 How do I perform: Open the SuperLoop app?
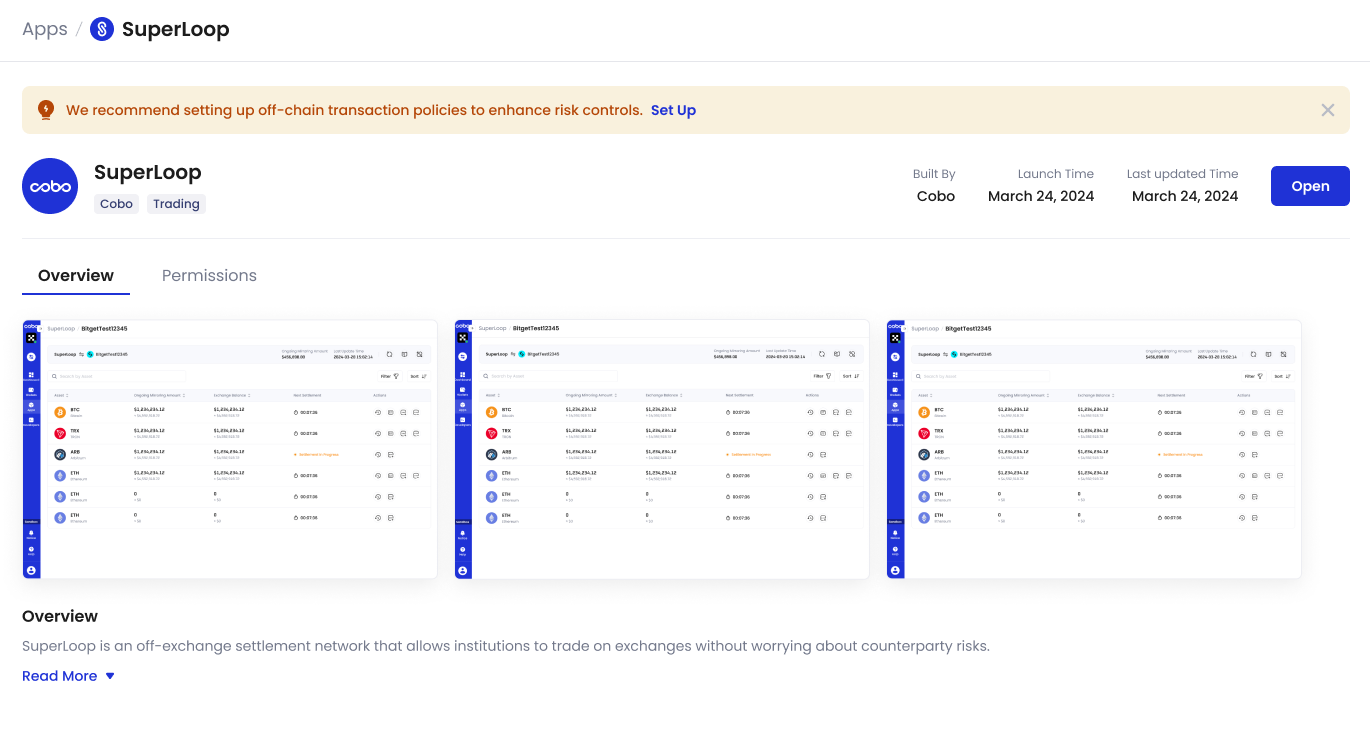click(1310, 186)
